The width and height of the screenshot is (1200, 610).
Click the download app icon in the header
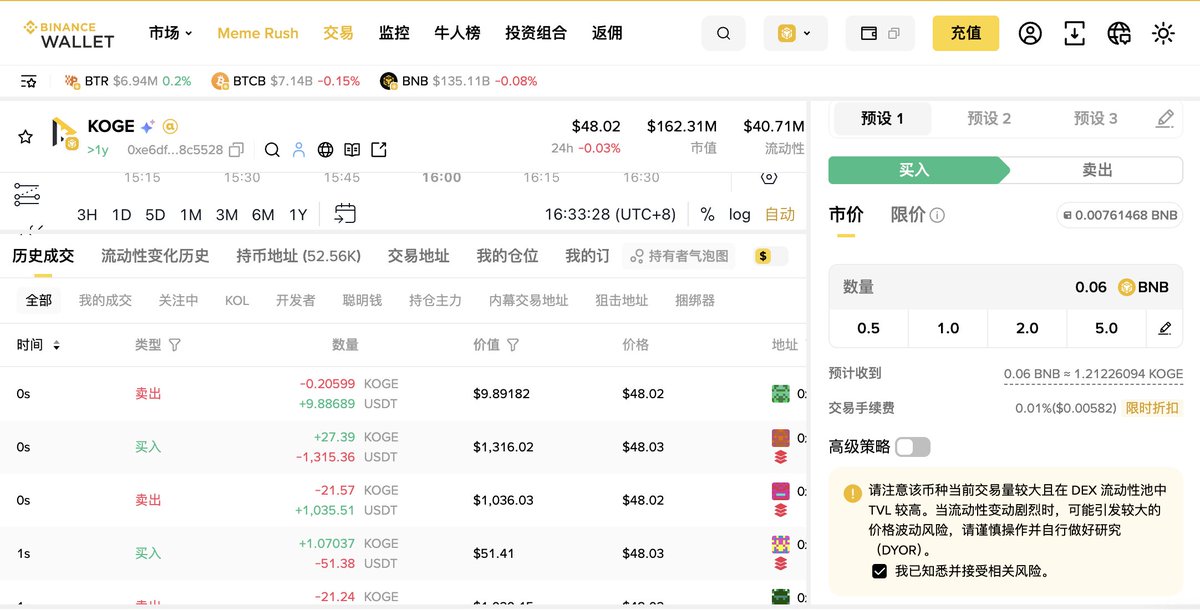[x=1074, y=34]
